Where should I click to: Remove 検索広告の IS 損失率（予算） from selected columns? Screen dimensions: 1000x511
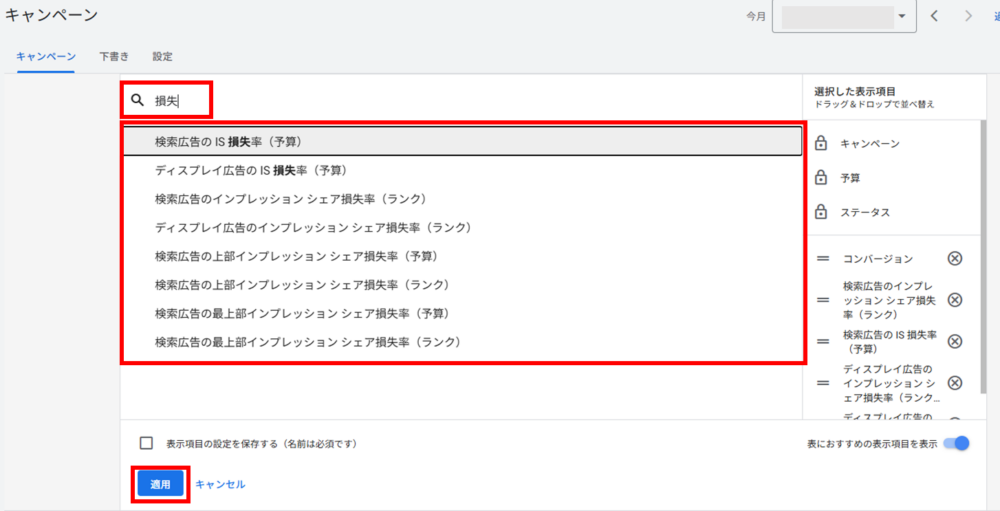pyautogui.click(x=954, y=341)
